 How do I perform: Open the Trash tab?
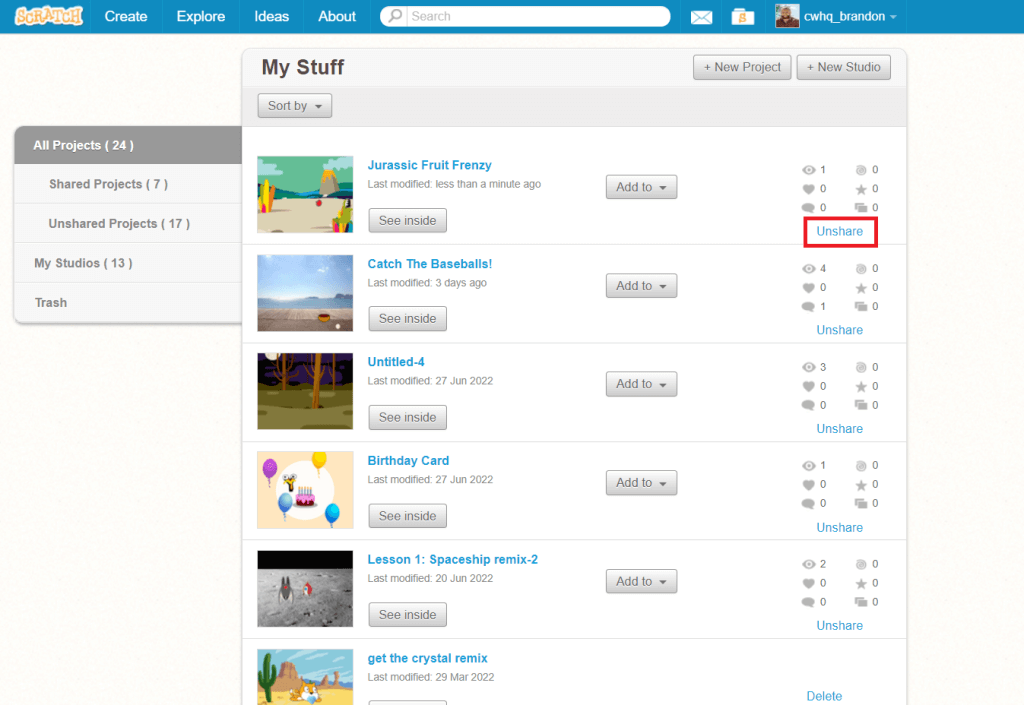click(x=51, y=302)
